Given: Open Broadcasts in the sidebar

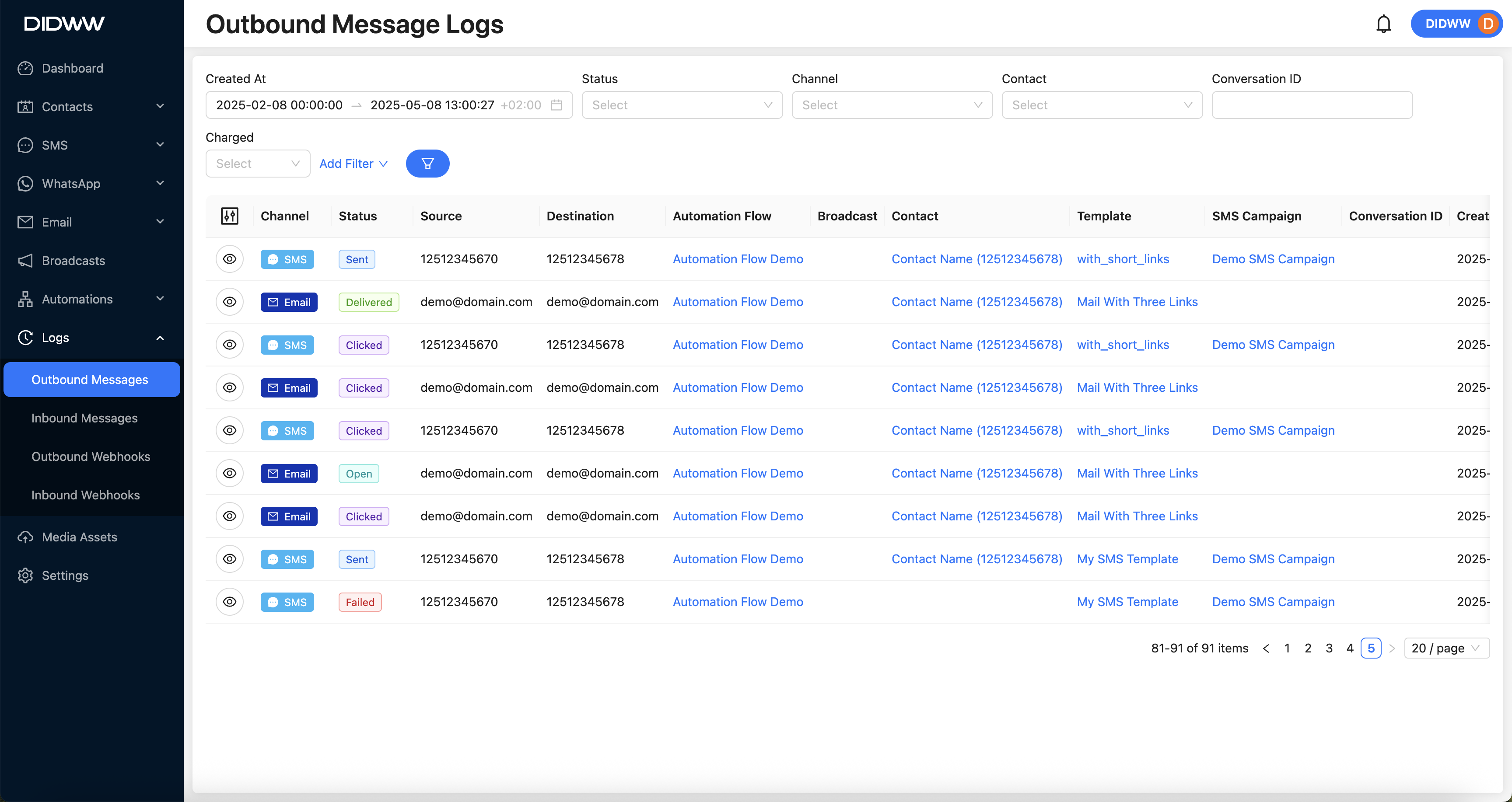Looking at the screenshot, I should 73,261.
